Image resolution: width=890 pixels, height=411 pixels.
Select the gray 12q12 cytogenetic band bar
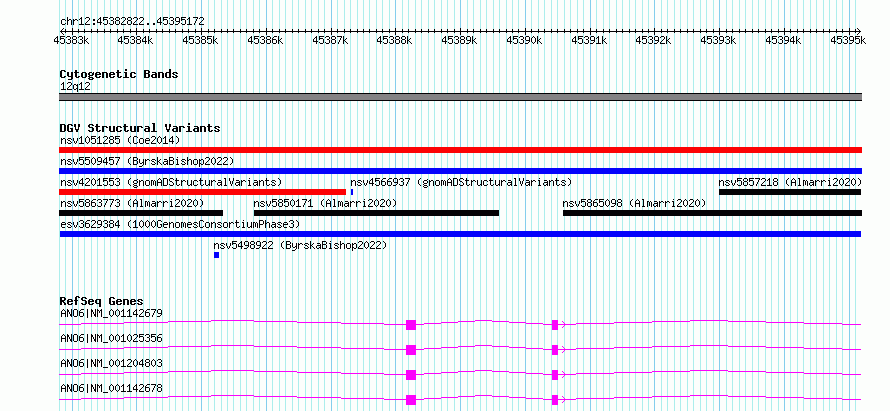pos(460,97)
